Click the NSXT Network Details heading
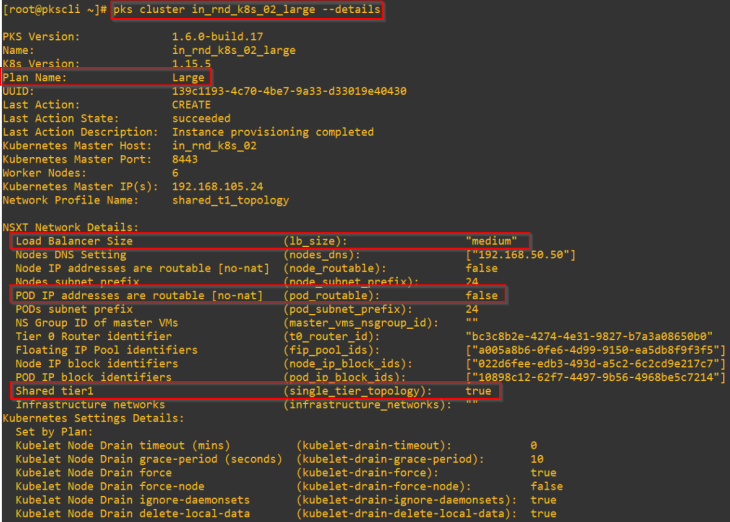The image size is (730, 522). (71, 228)
